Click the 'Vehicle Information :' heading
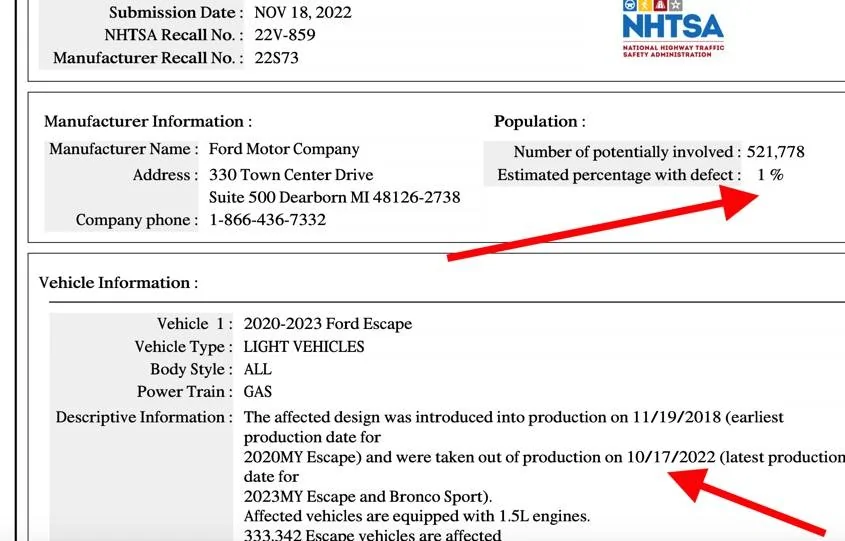Viewport: 845px width, 541px height. [x=119, y=283]
